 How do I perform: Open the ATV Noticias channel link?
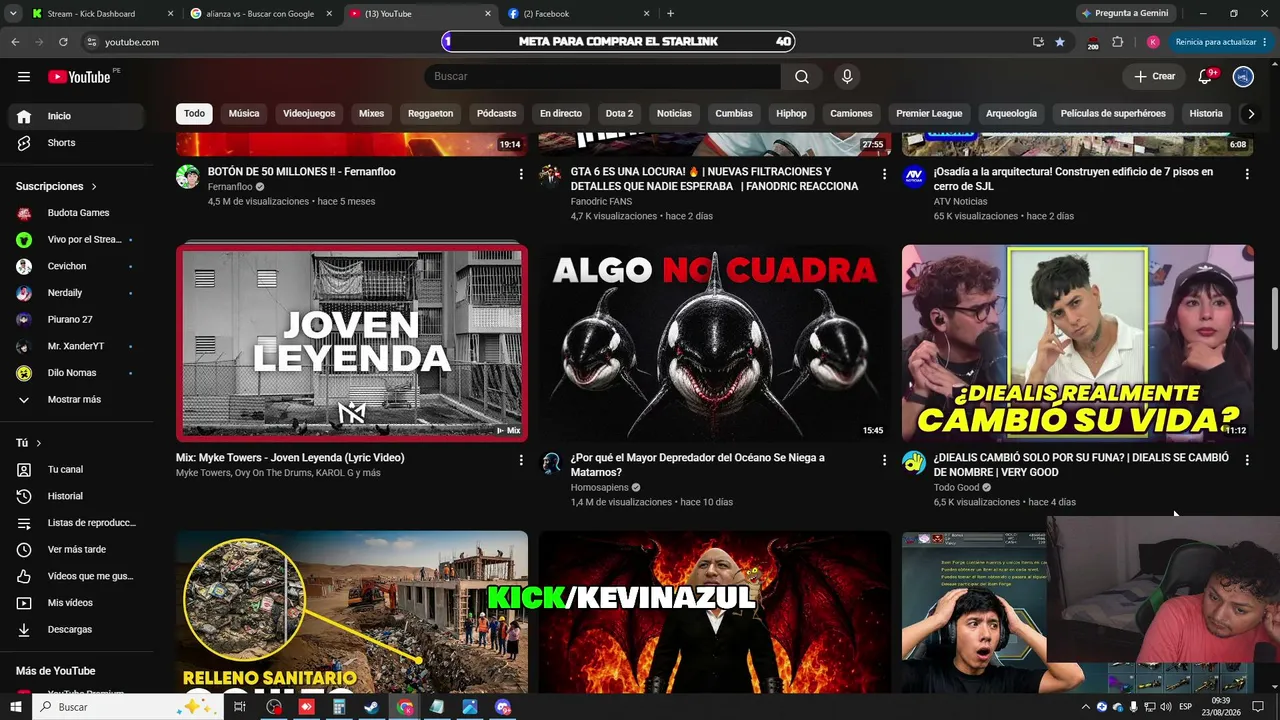960,202
